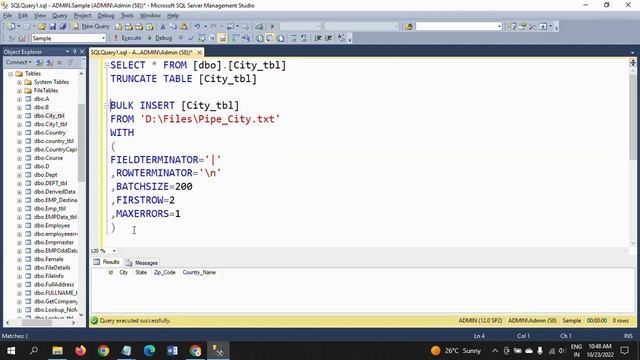The width and height of the screenshot is (640, 360).
Task: Open Windows Start menu
Action: pos(11,351)
